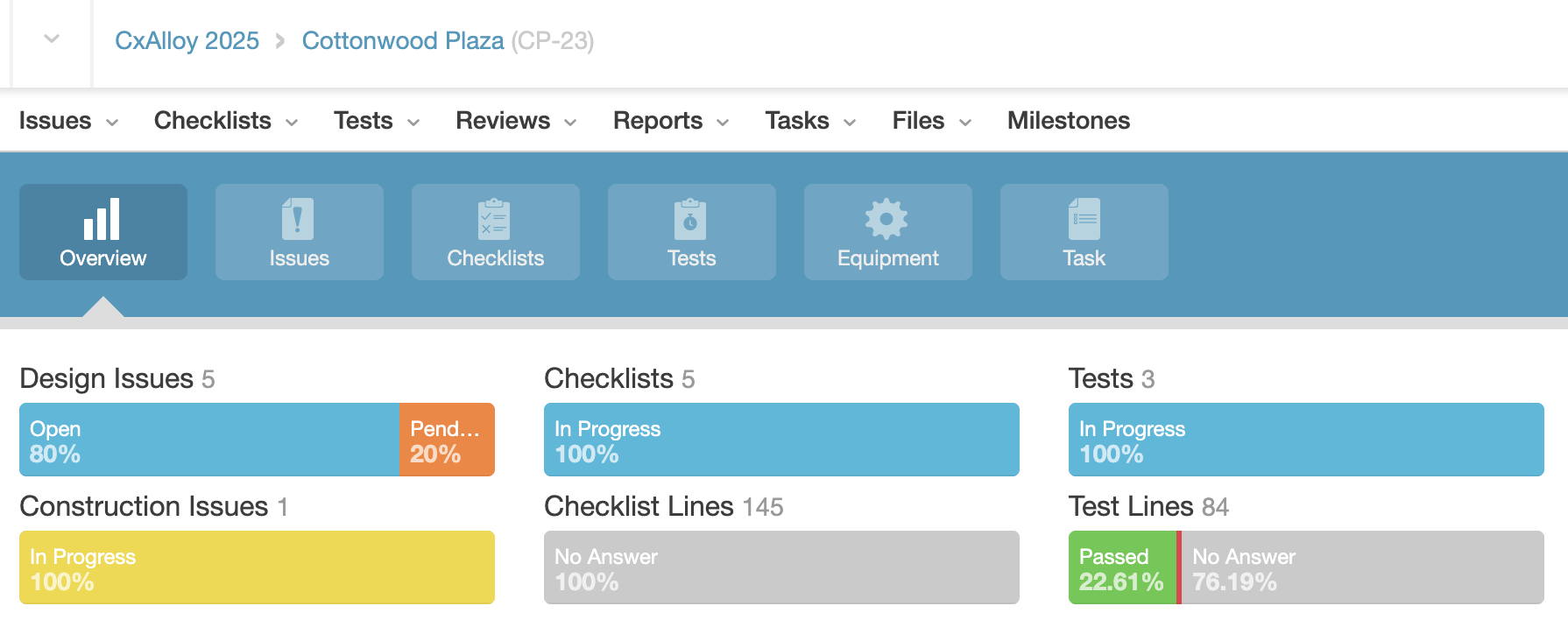Viewport: 1568px width, 627px height.
Task: Open the Issues dropdown menu
Action: click(x=68, y=121)
